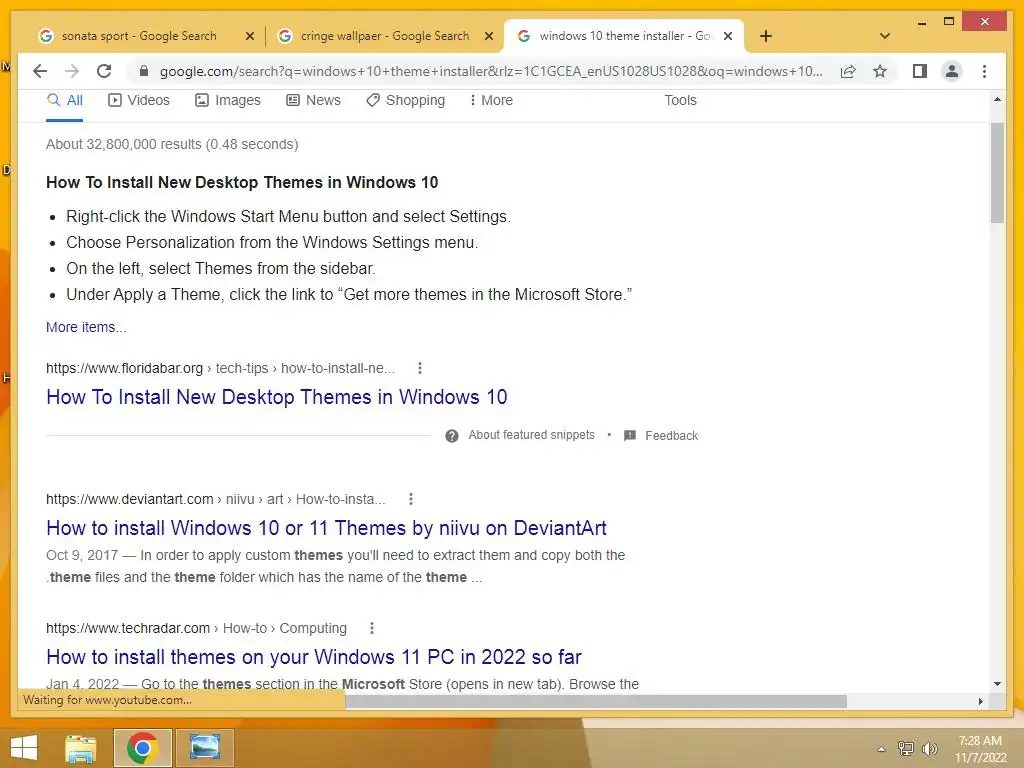Open the volume tray icon
1024x768 pixels.
(x=929, y=749)
